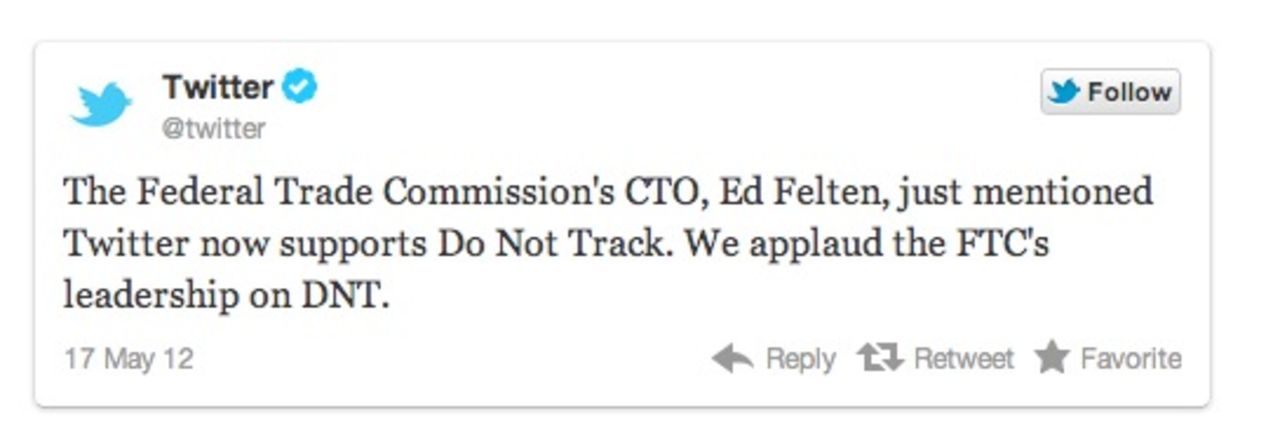Screen dimensions: 1280x439
Task: Click the Retweet arrows icon
Action: [x=880, y=358]
